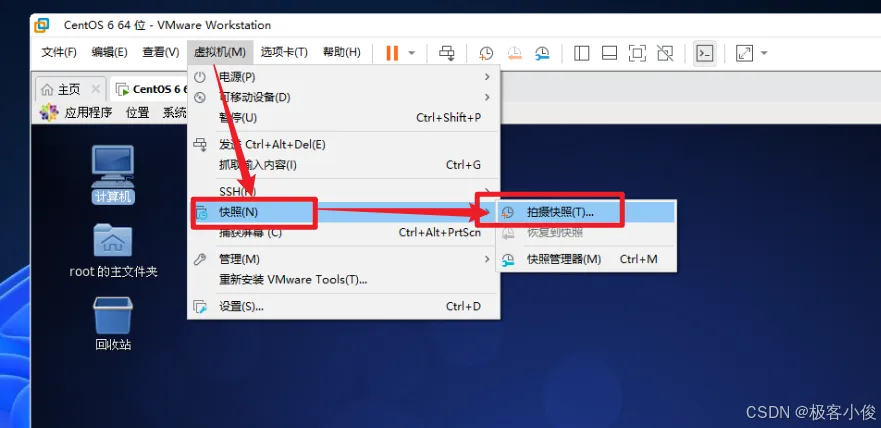Click the revert to snapshot toolbar icon

(x=514, y=53)
